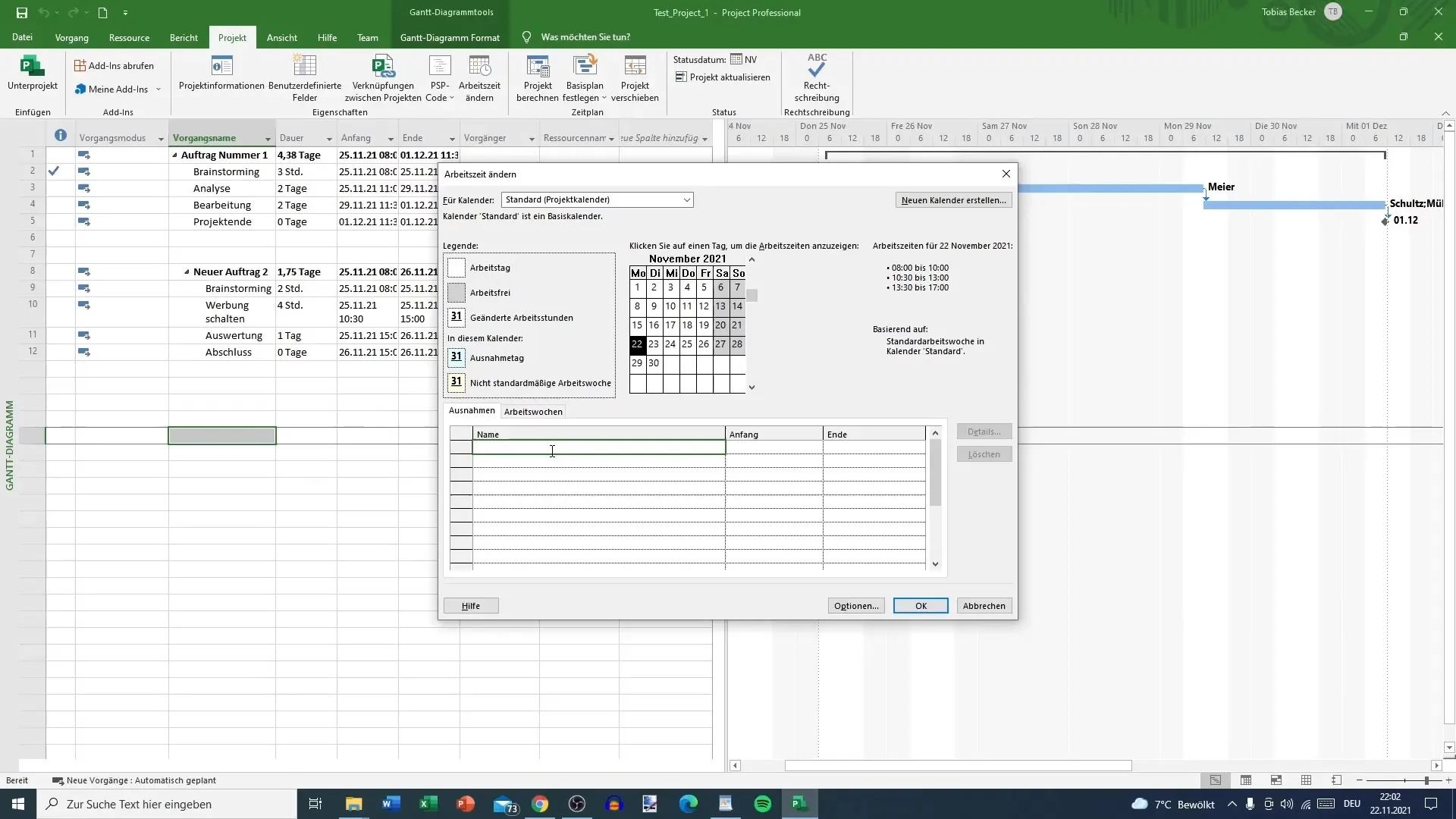The height and width of the screenshot is (819, 1456).
Task: Click Projekt verschieben icon
Action: (x=635, y=67)
